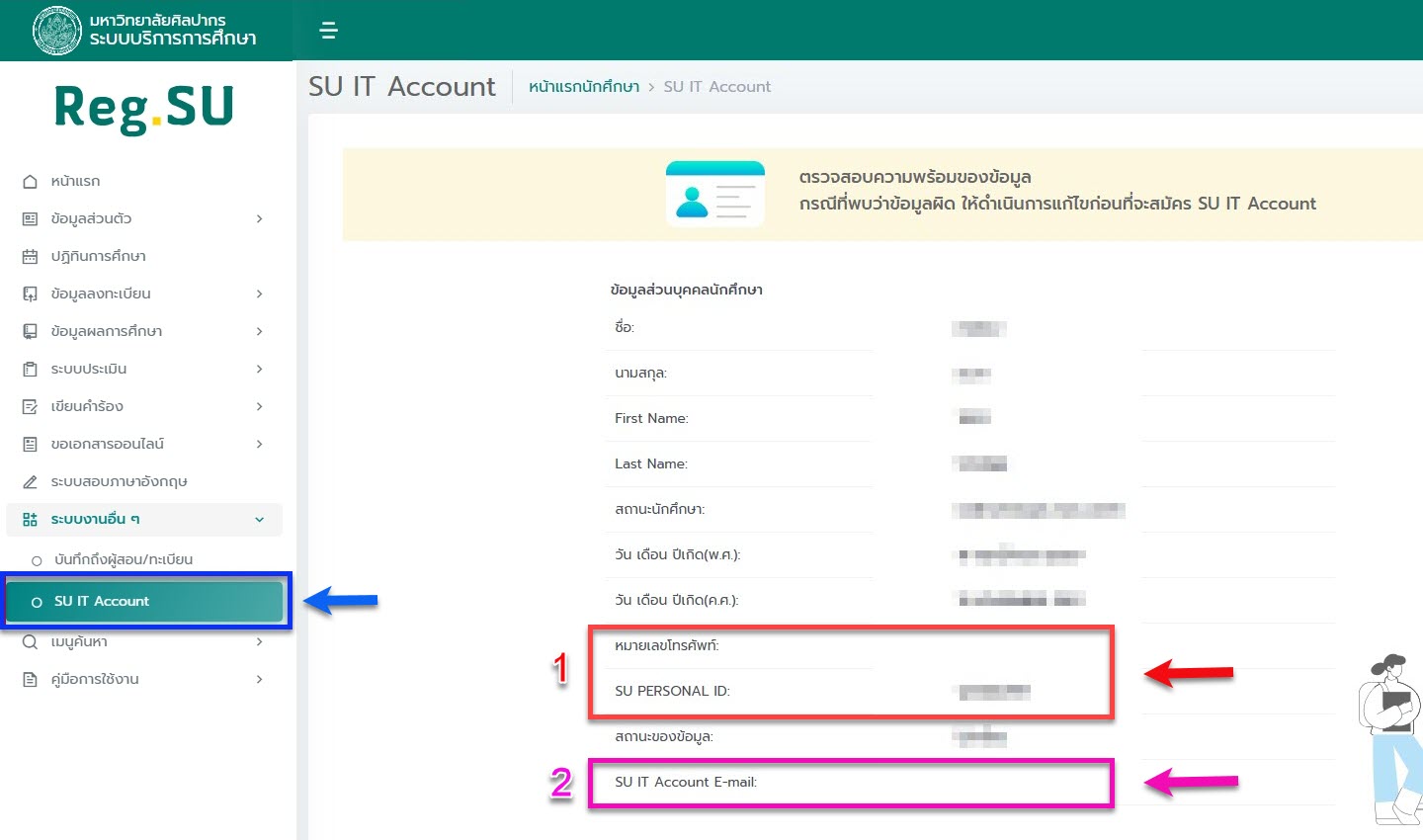This screenshot has width=1423, height=840.
Task: Open คู่มือการใช้งาน menu entry
Action: pyautogui.click(x=95, y=680)
